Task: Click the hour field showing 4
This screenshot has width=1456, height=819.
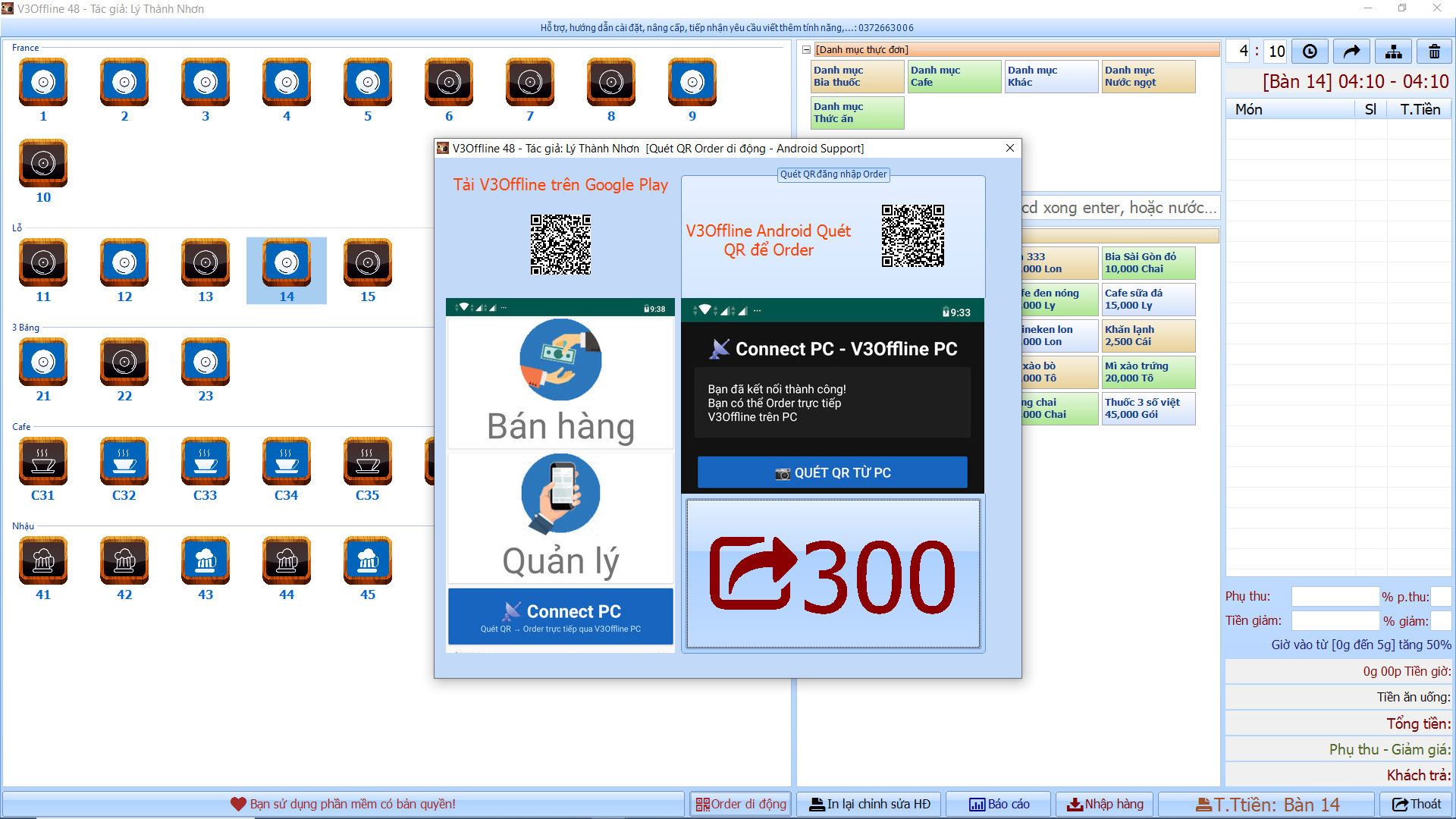Action: pyautogui.click(x=1238, y=52)
